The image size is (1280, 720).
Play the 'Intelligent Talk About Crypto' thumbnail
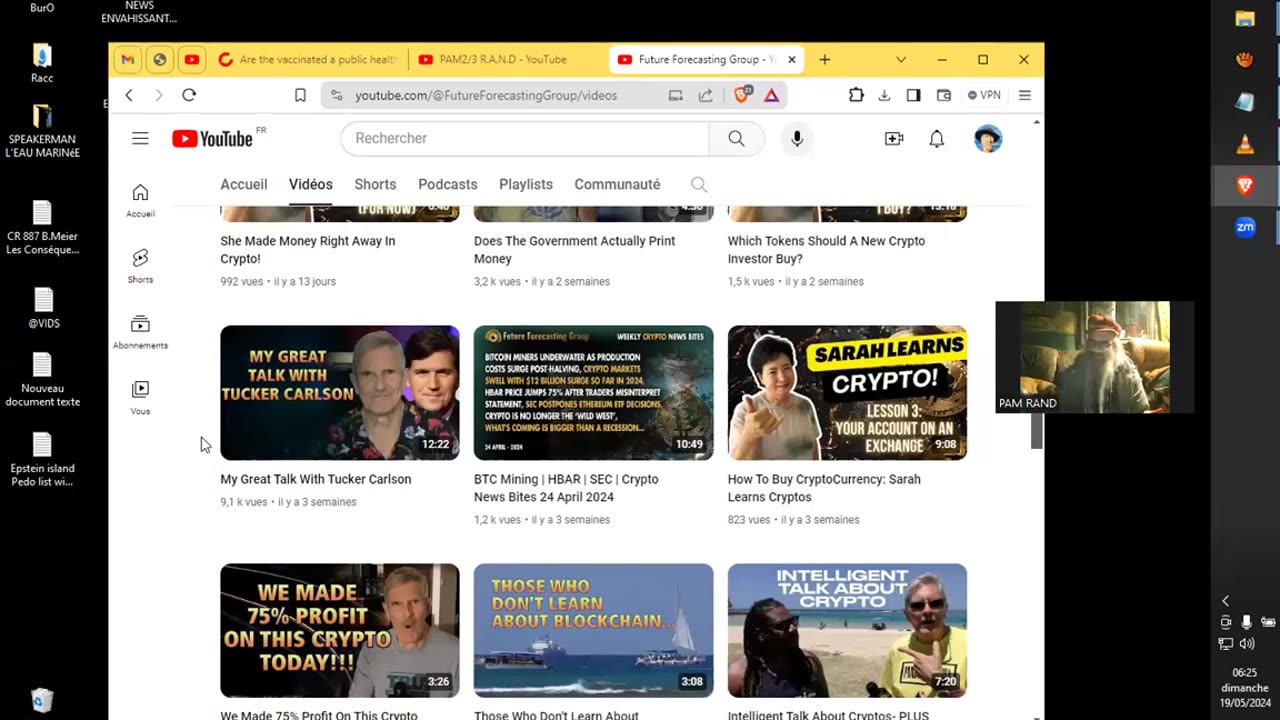pyautogui.click(x=847, y=631)
